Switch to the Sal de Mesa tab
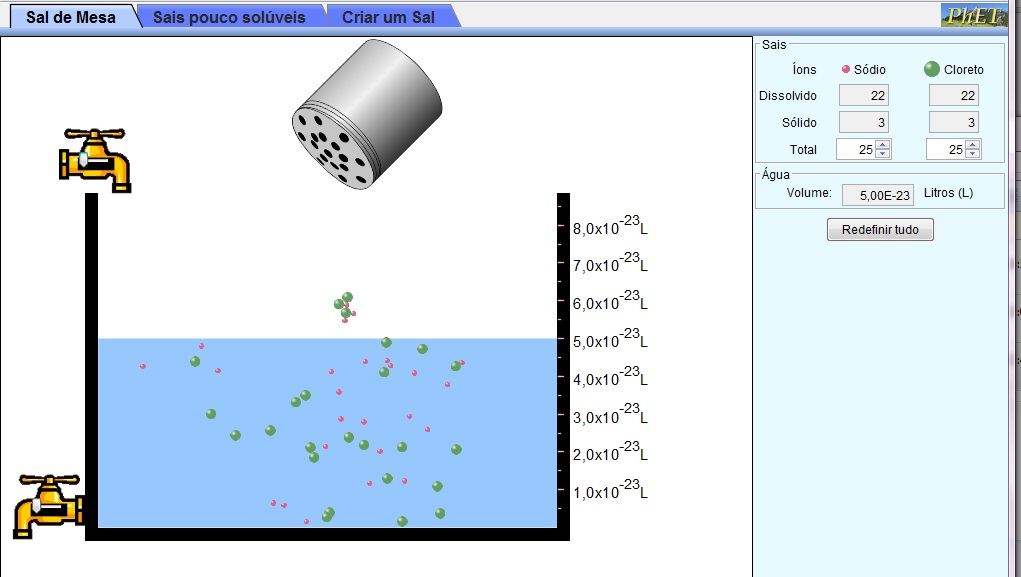Viewport: 1021px width, 577px height. [x=70, y=17]
